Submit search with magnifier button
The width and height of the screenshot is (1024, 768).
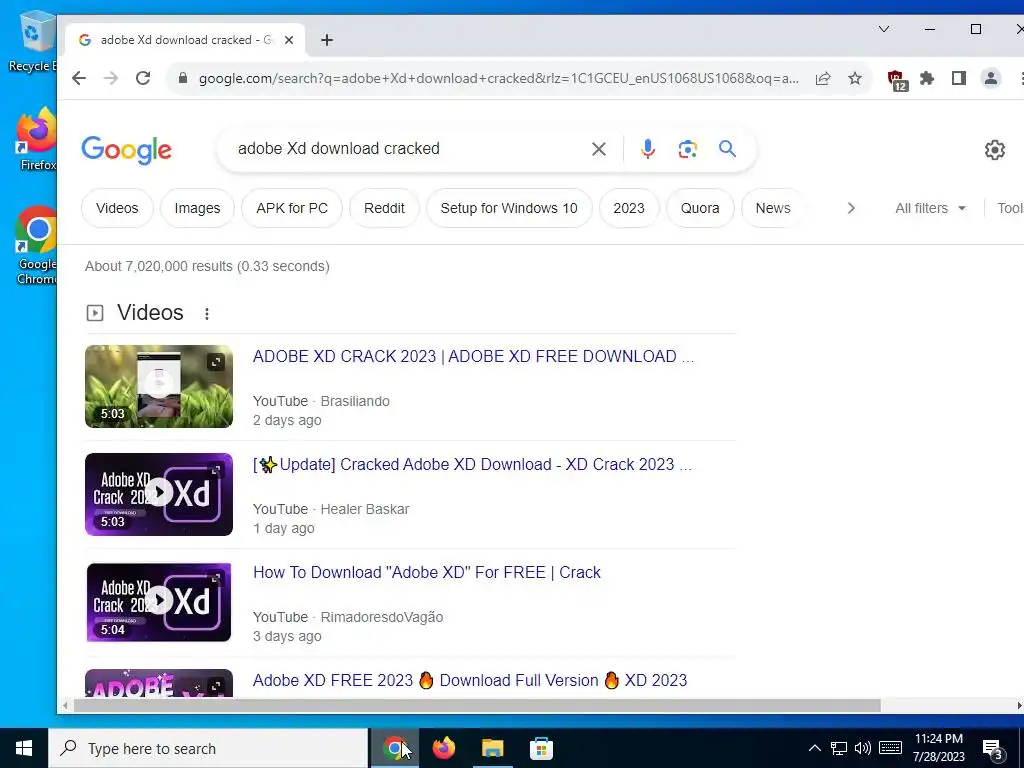tap(728, 149)
